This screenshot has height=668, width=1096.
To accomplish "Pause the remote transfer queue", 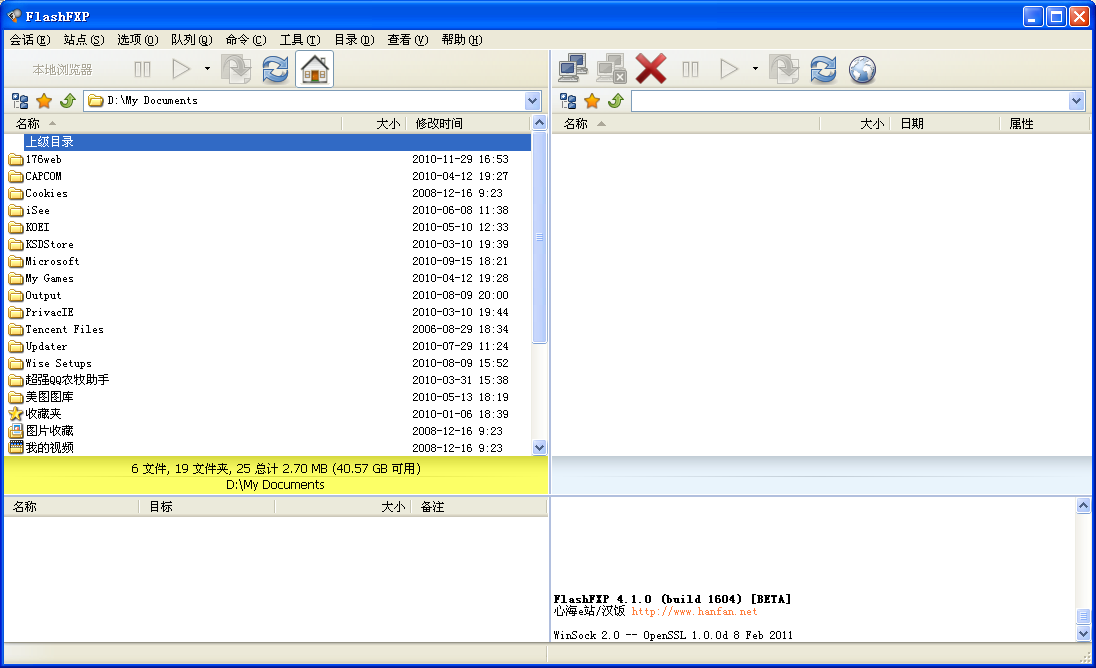I will 691,68.
